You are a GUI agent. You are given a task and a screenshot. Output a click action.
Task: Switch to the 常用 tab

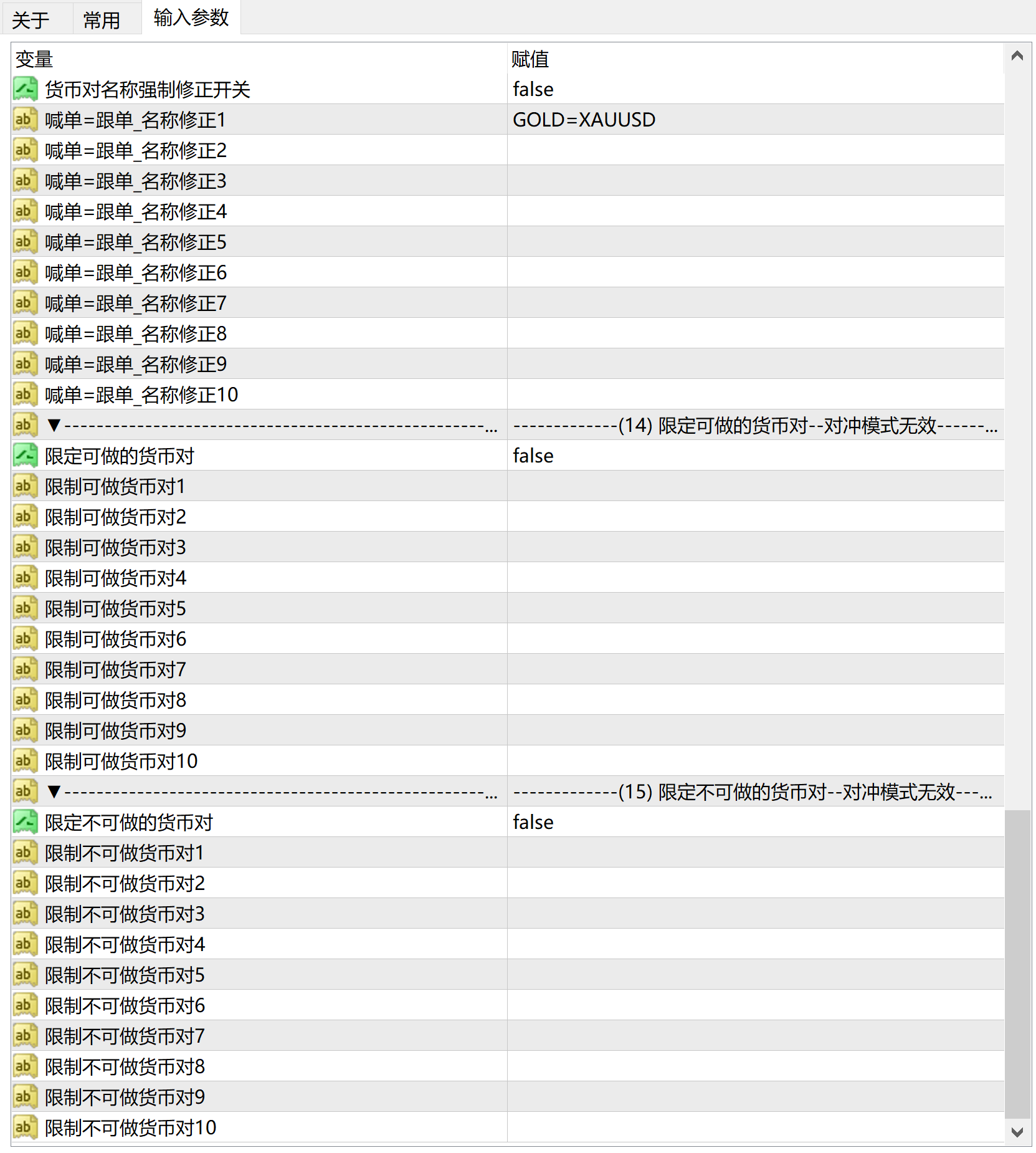(105, 17)
